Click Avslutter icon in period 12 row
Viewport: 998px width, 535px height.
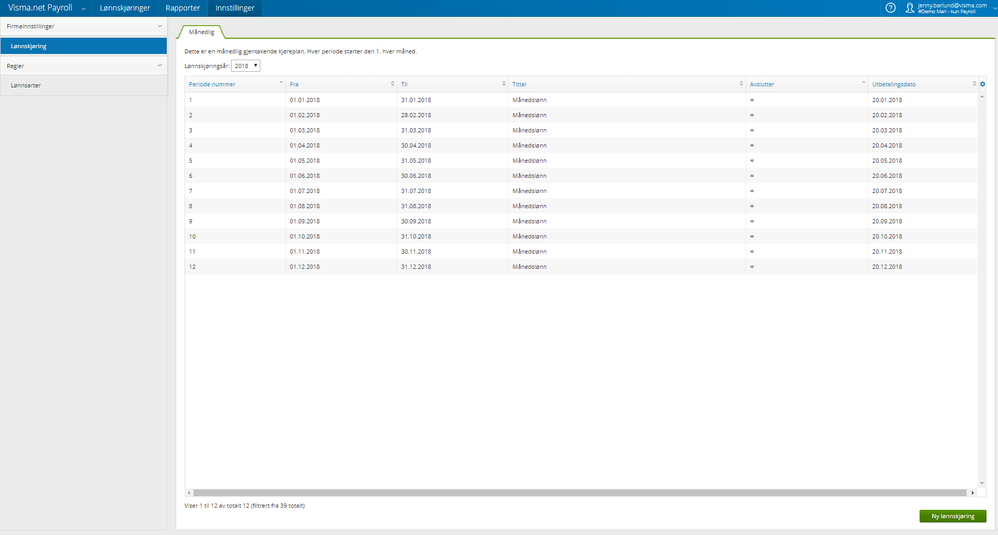[x=752, y=267]
